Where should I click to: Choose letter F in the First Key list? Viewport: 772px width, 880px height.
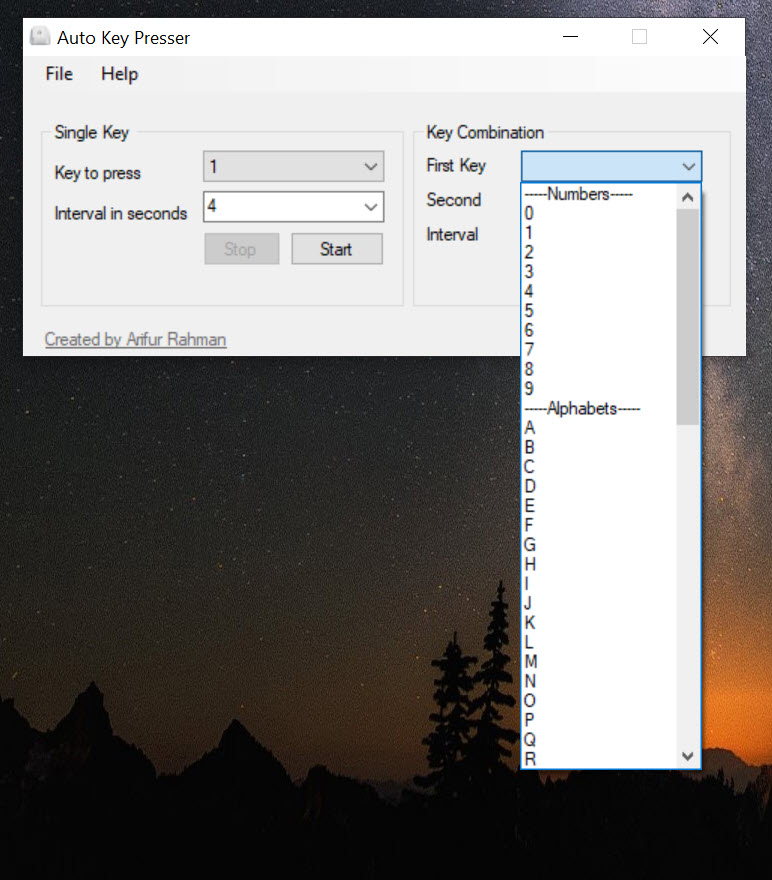tap(599, 525)
